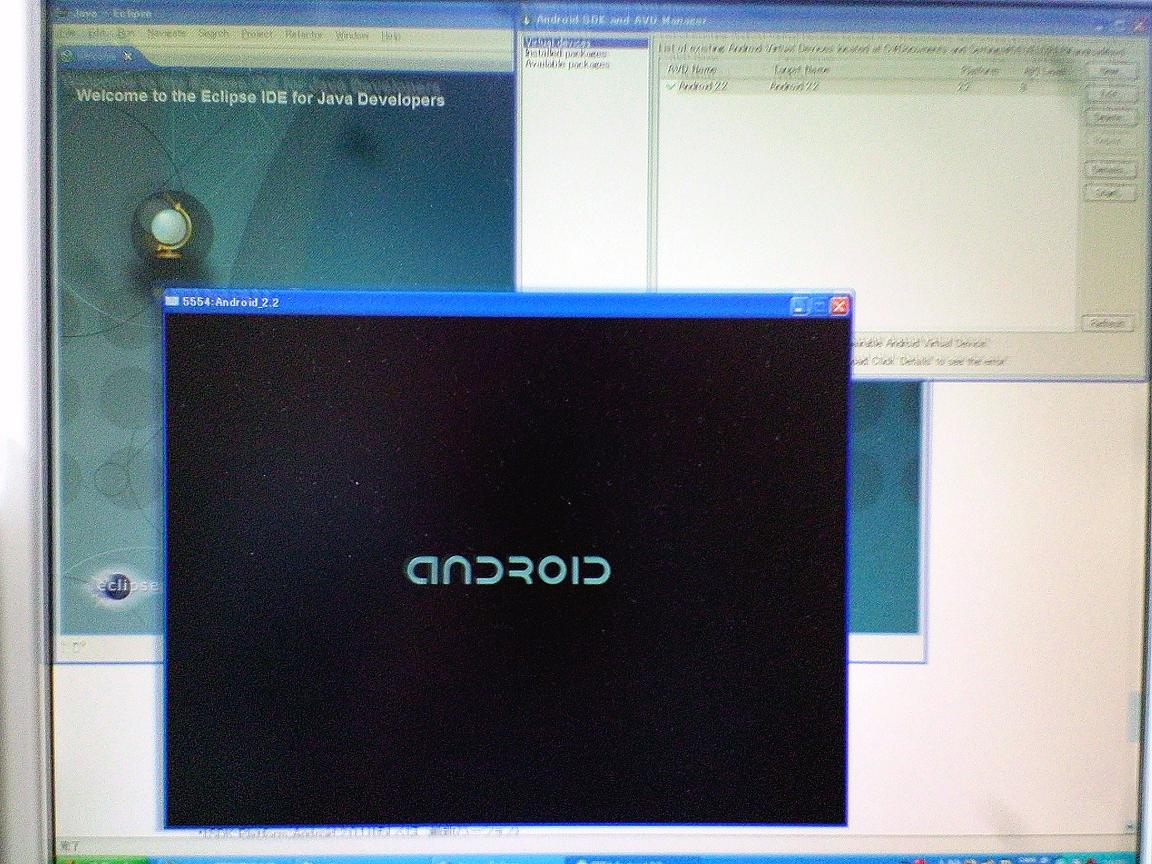Select the Android 2.2 AVD row
1152x864 pixels.
click(x=868, y=86)
